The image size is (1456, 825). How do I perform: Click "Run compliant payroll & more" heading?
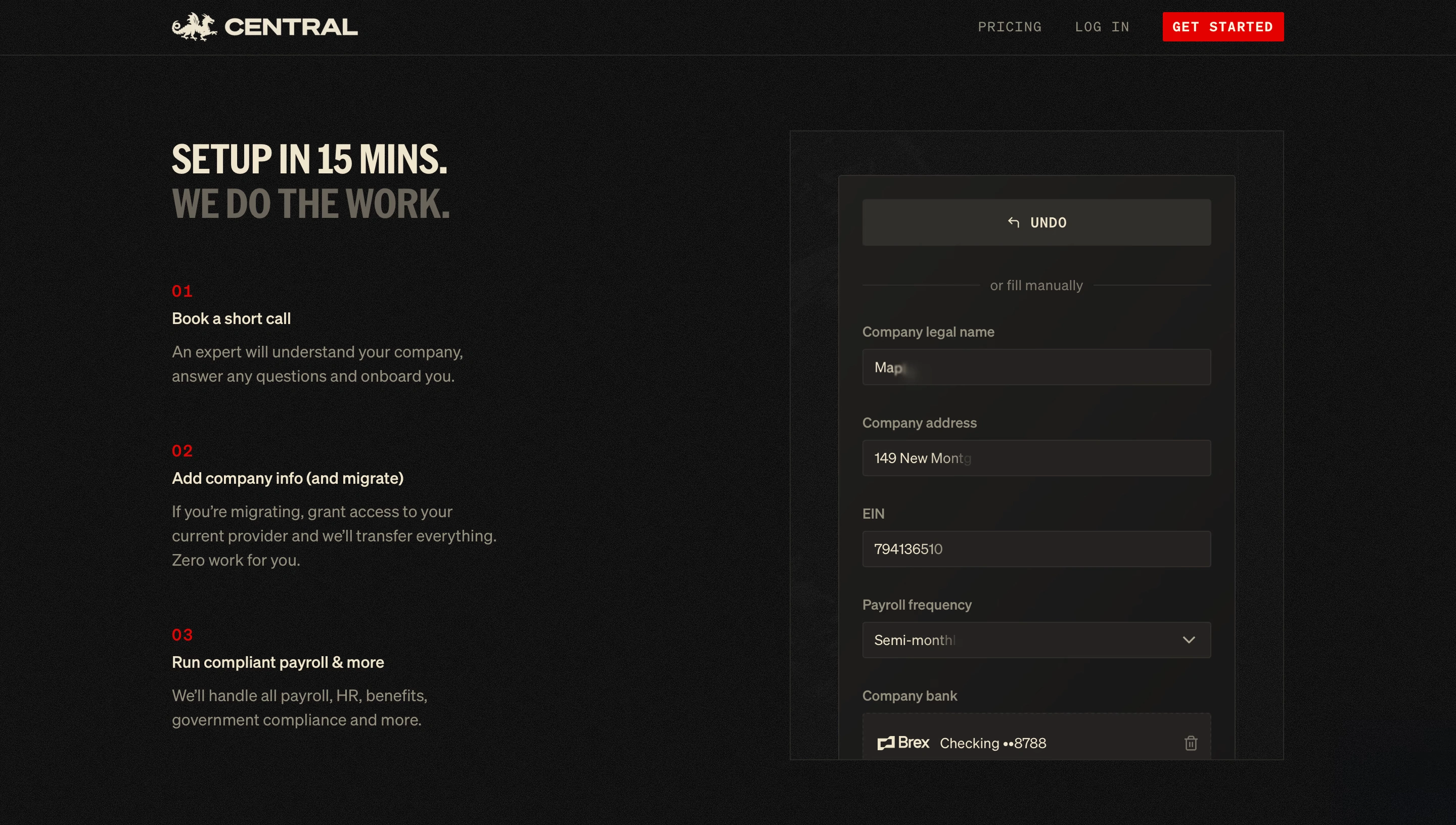278,662
